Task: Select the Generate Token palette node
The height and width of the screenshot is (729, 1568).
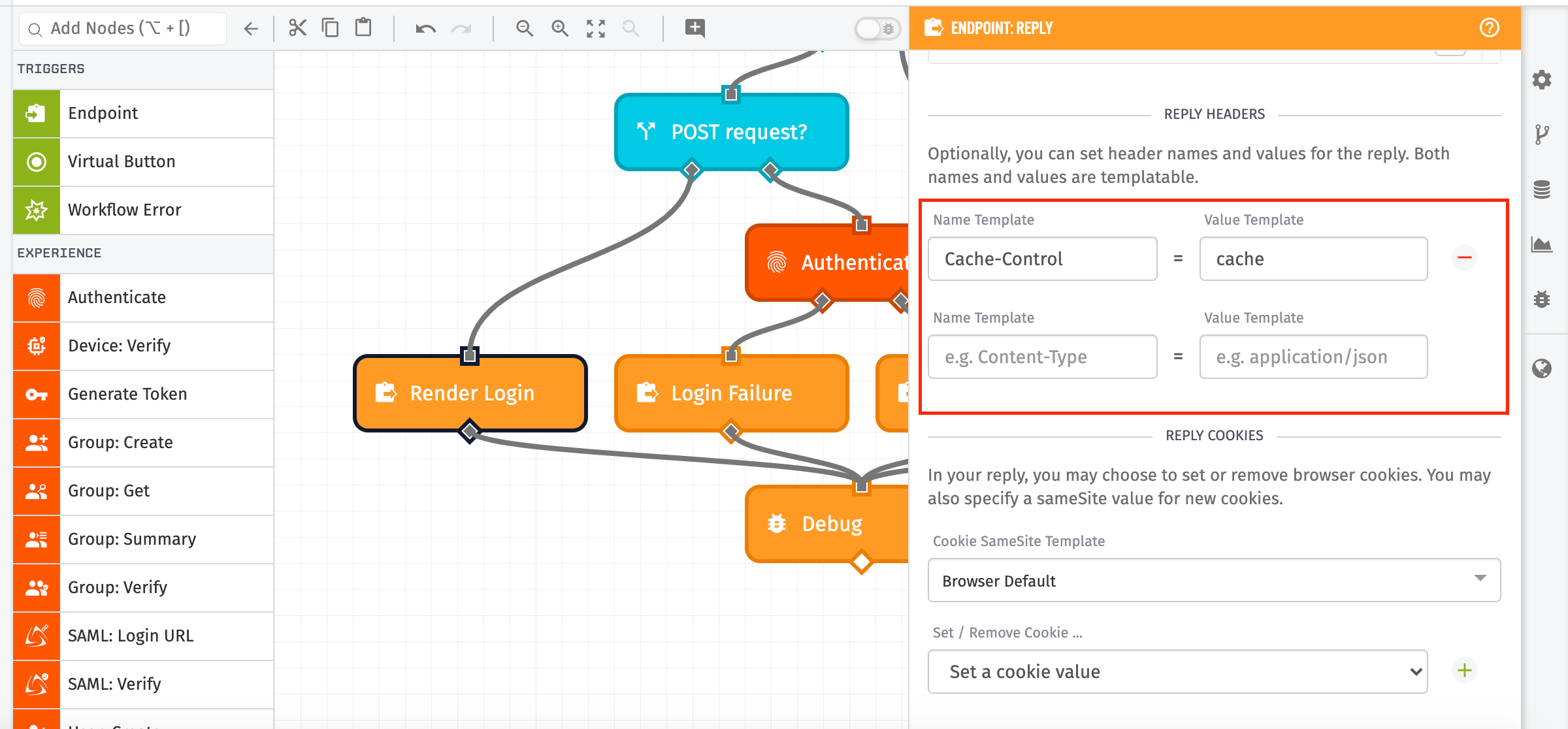Action: pyautogui.click(x=143, y=394)
